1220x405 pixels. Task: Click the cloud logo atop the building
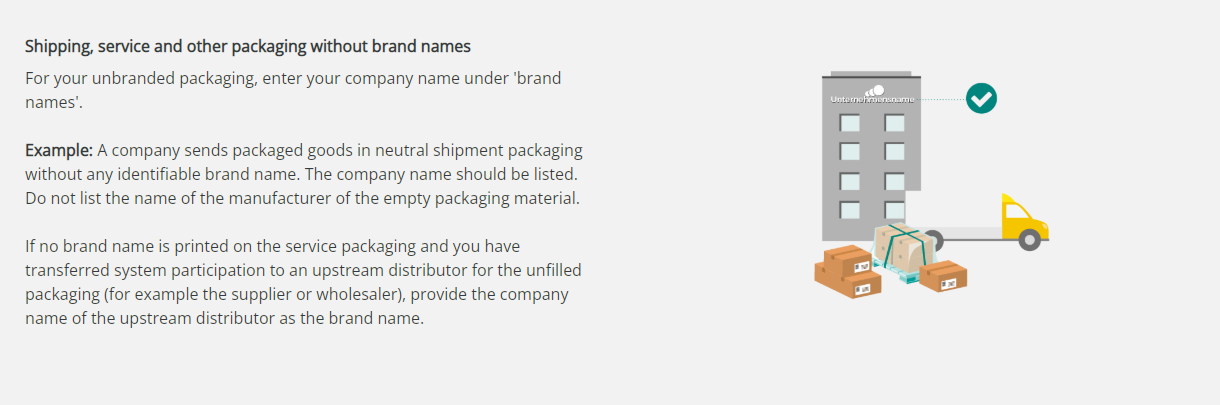[x=874, y=89]
